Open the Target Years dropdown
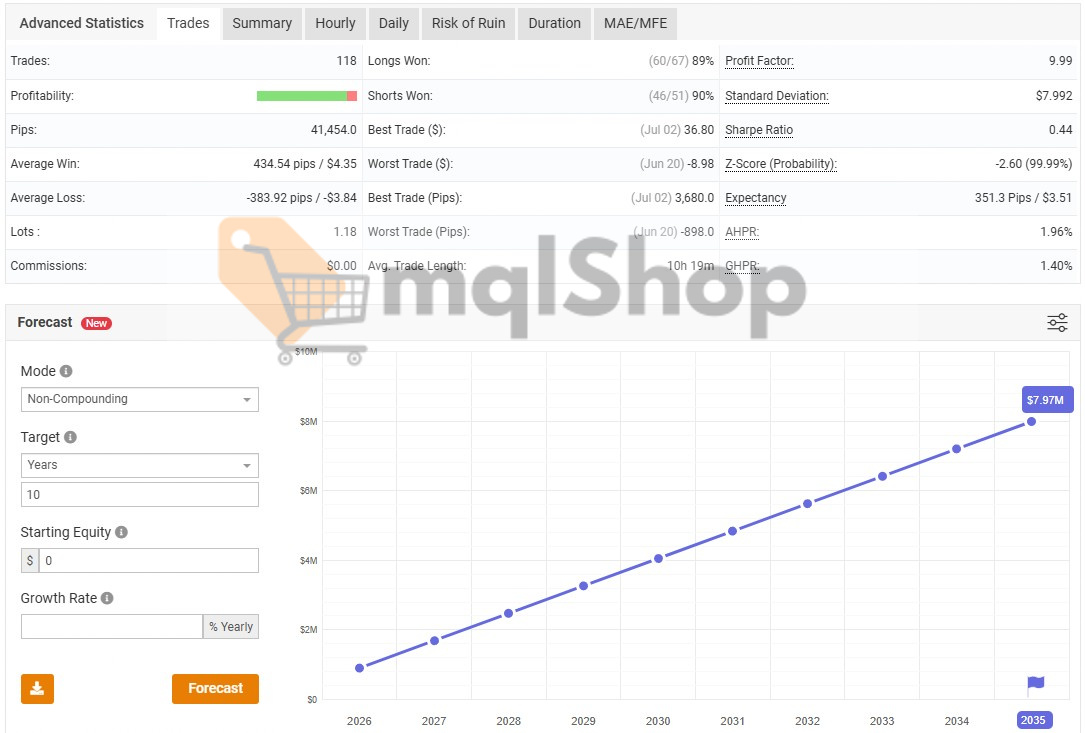This screenshot has width=1085, height=733. (139, 465)
